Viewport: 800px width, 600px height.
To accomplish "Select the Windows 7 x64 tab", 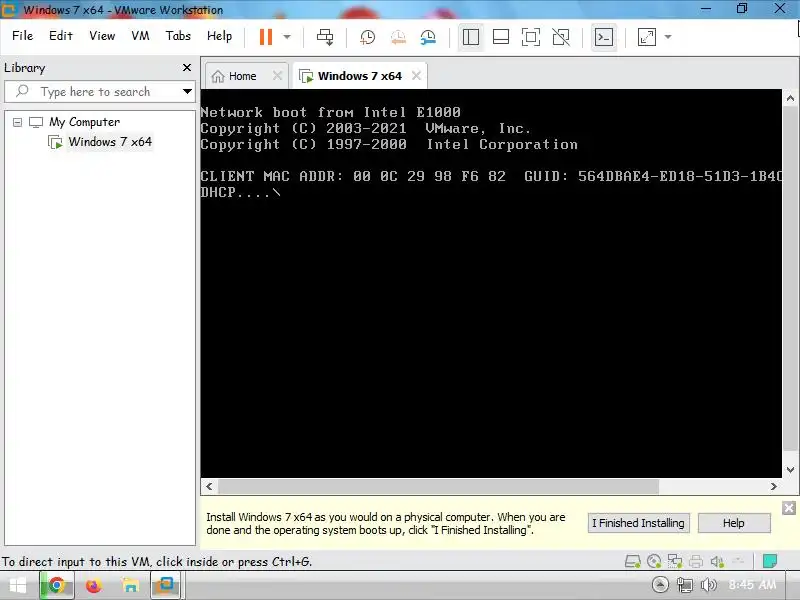I will click(x=359, y=76).
